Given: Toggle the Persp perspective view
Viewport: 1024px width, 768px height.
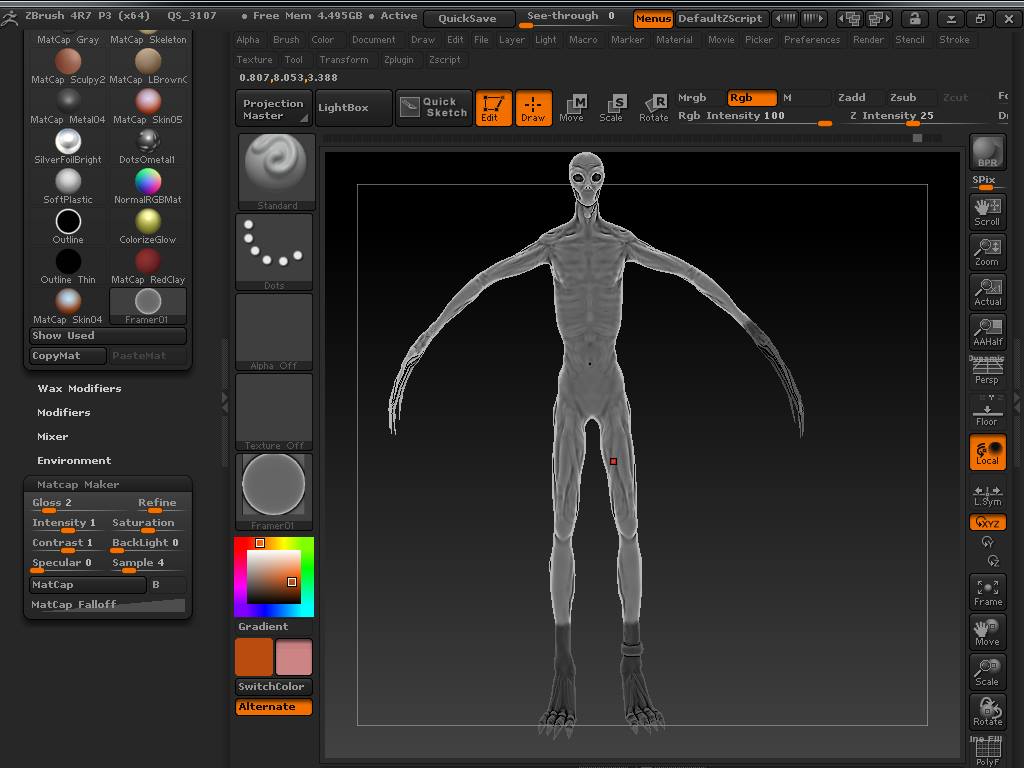Looking at the screenshot, I should coord(987,371).
